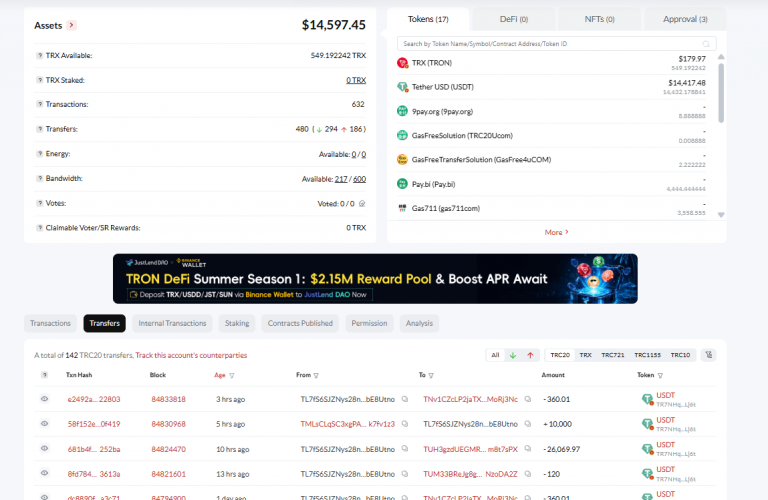768x500 pixels.
Task: Copy the From address in e2492a...22803 row
Action: coord(405,399)
